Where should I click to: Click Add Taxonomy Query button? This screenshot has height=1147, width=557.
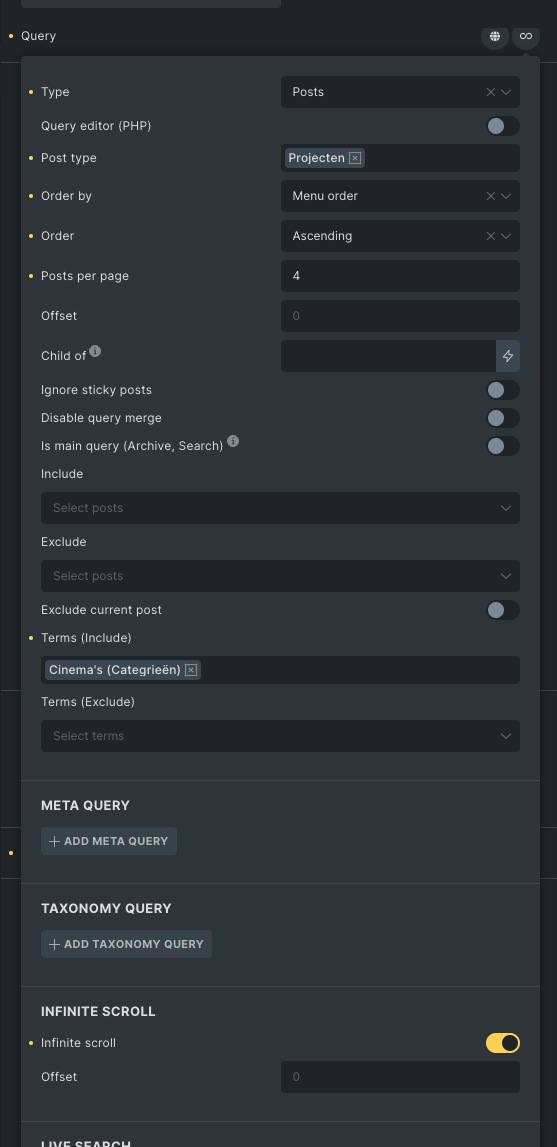(127, 944)
